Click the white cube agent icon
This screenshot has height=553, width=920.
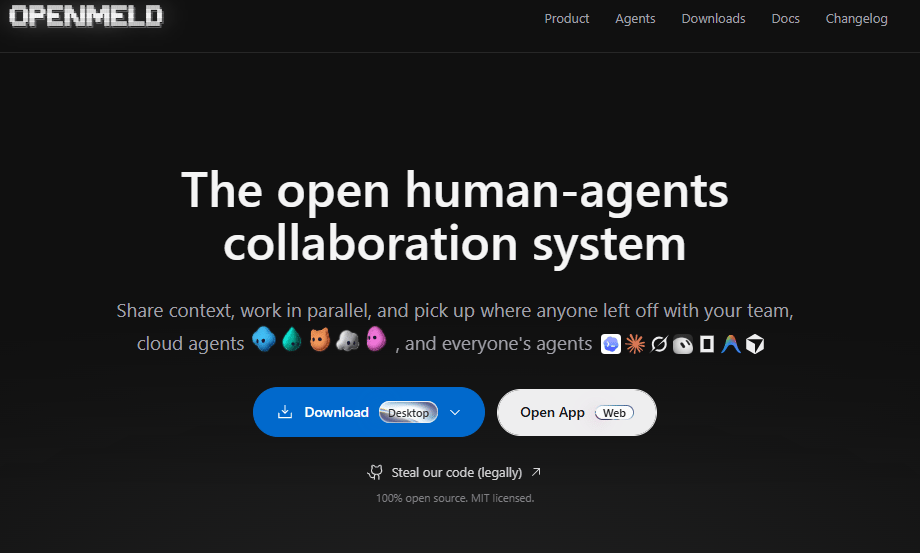click(x=755, y=344)
